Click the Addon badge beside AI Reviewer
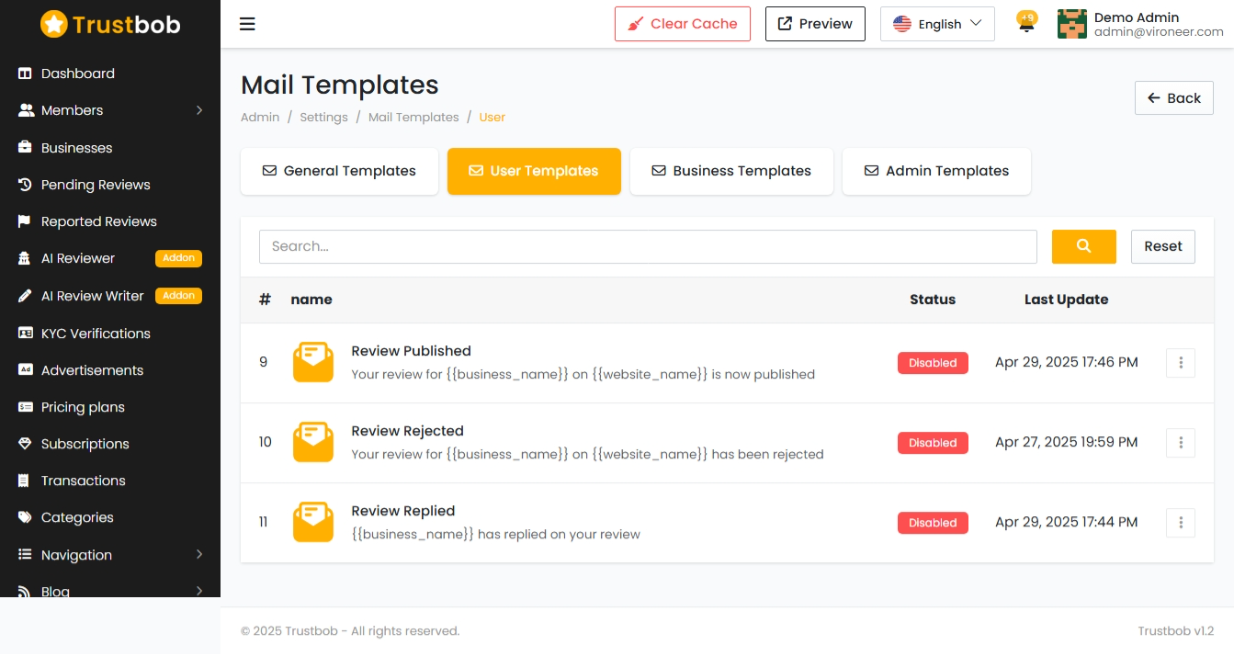The height and width of the screenshot is (654, 1234). pyautogui.click(x=178, y=259)
